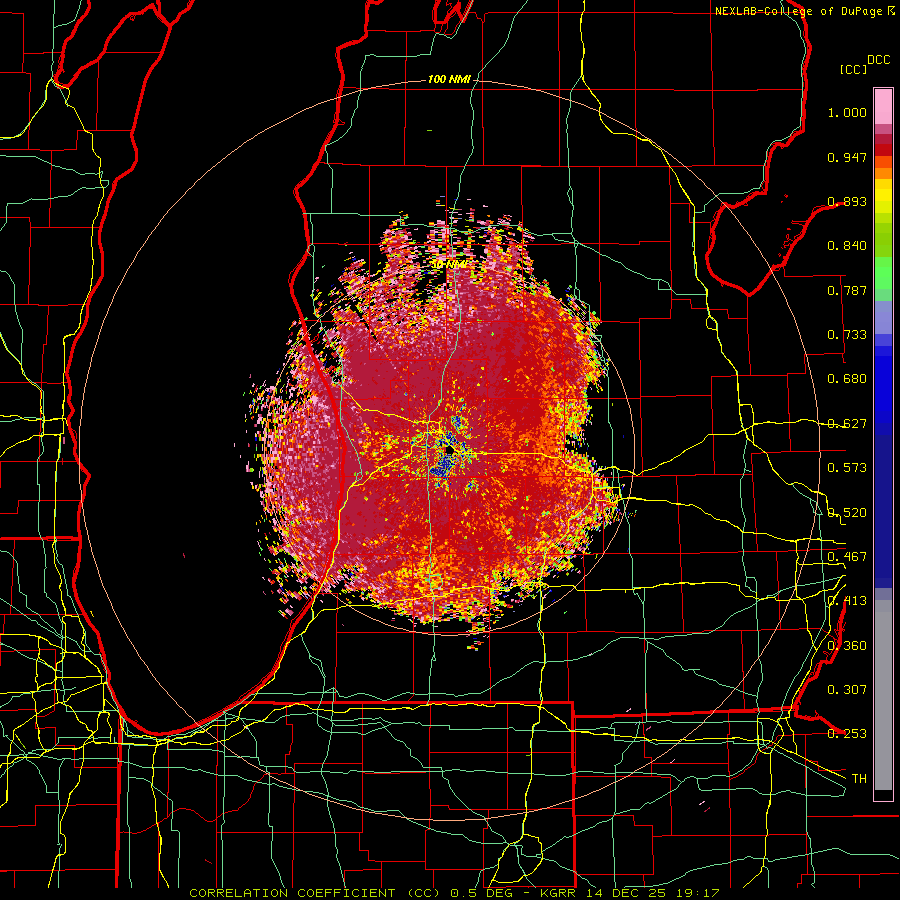The height and width of the screenshot is (900, 900).
Task: Click the 0.680 legend value
Action: (847, 379)
